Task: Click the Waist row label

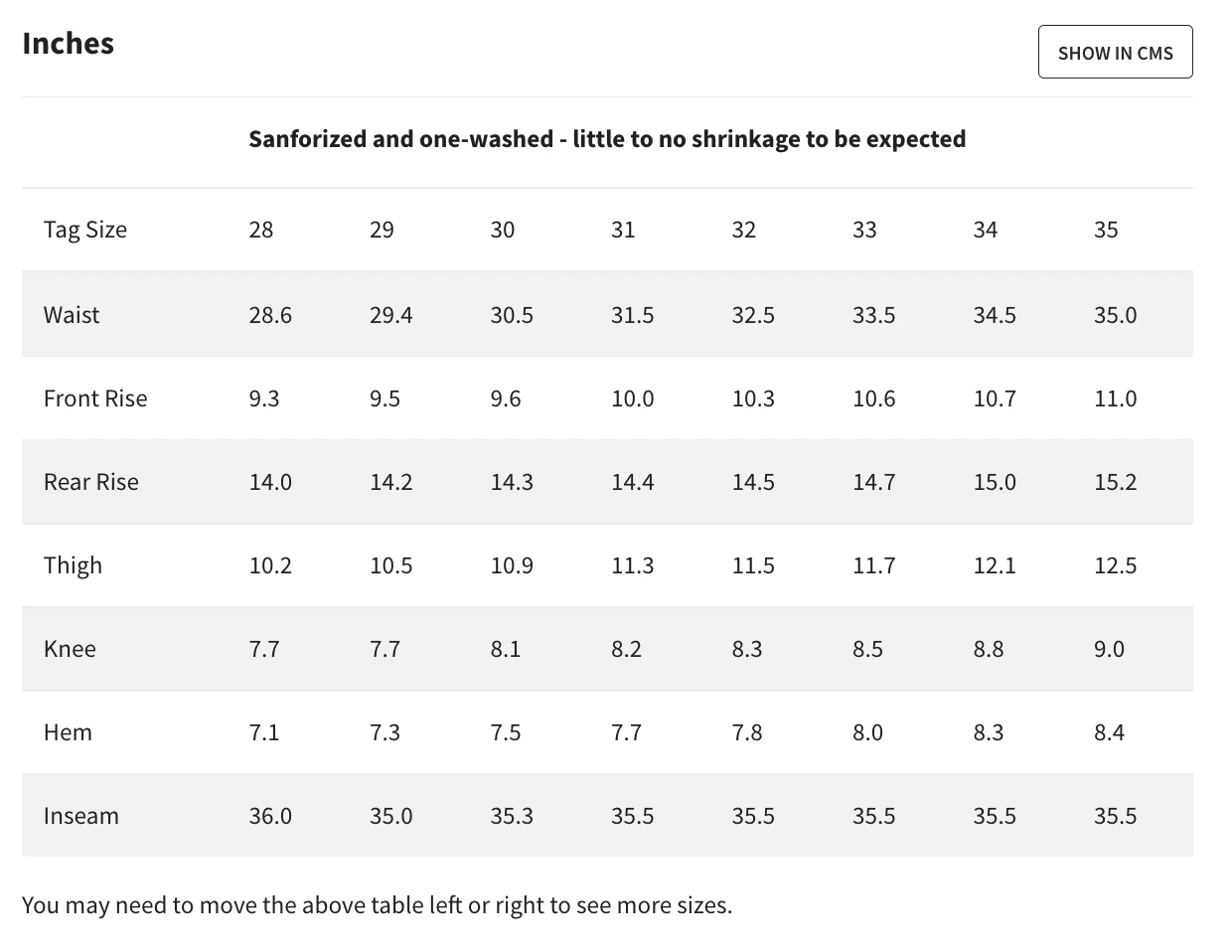Action: pos(72,315)
